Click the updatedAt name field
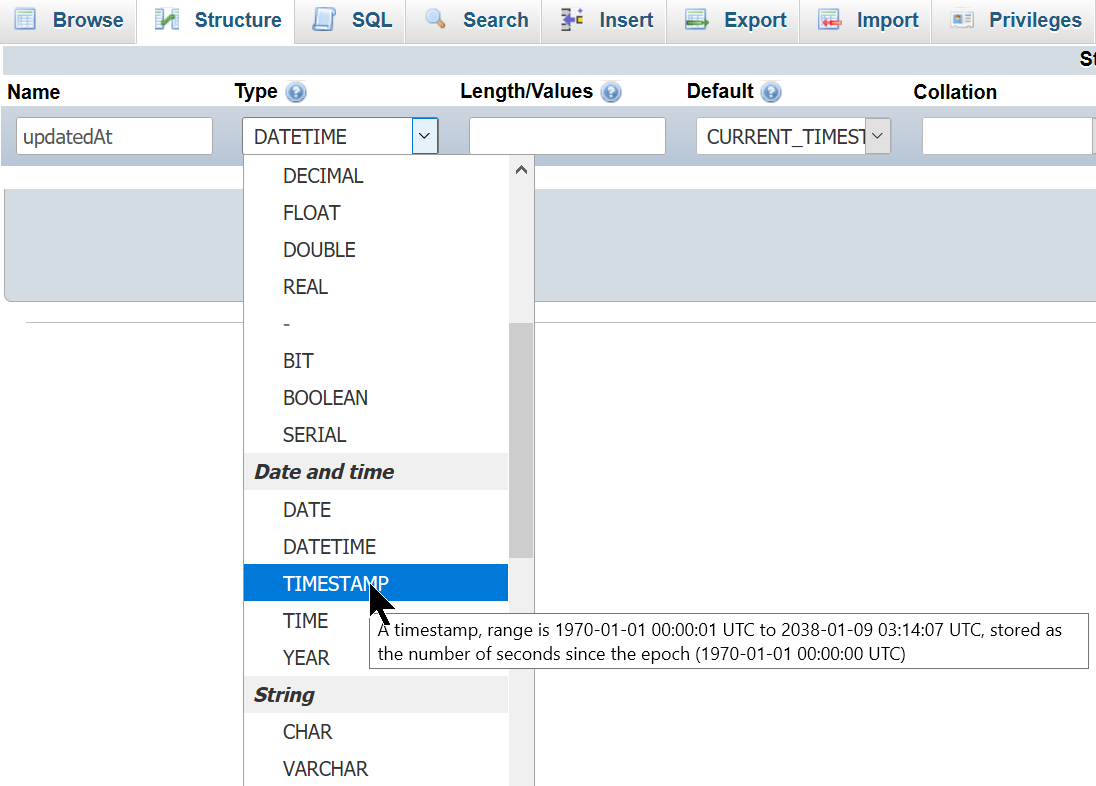 [x=113, y=136]
